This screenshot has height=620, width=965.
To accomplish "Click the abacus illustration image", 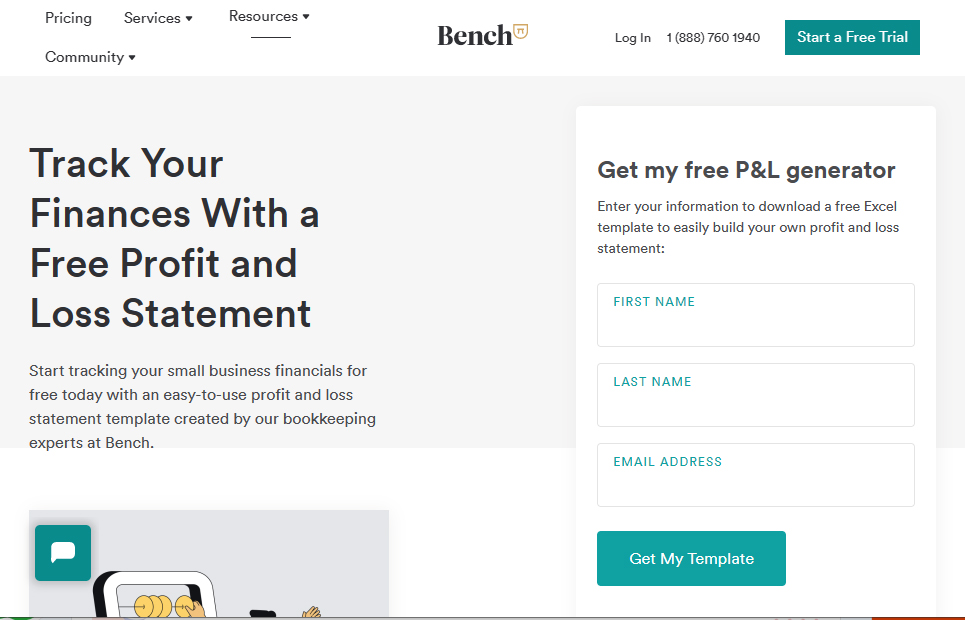I will coord(209,563).
